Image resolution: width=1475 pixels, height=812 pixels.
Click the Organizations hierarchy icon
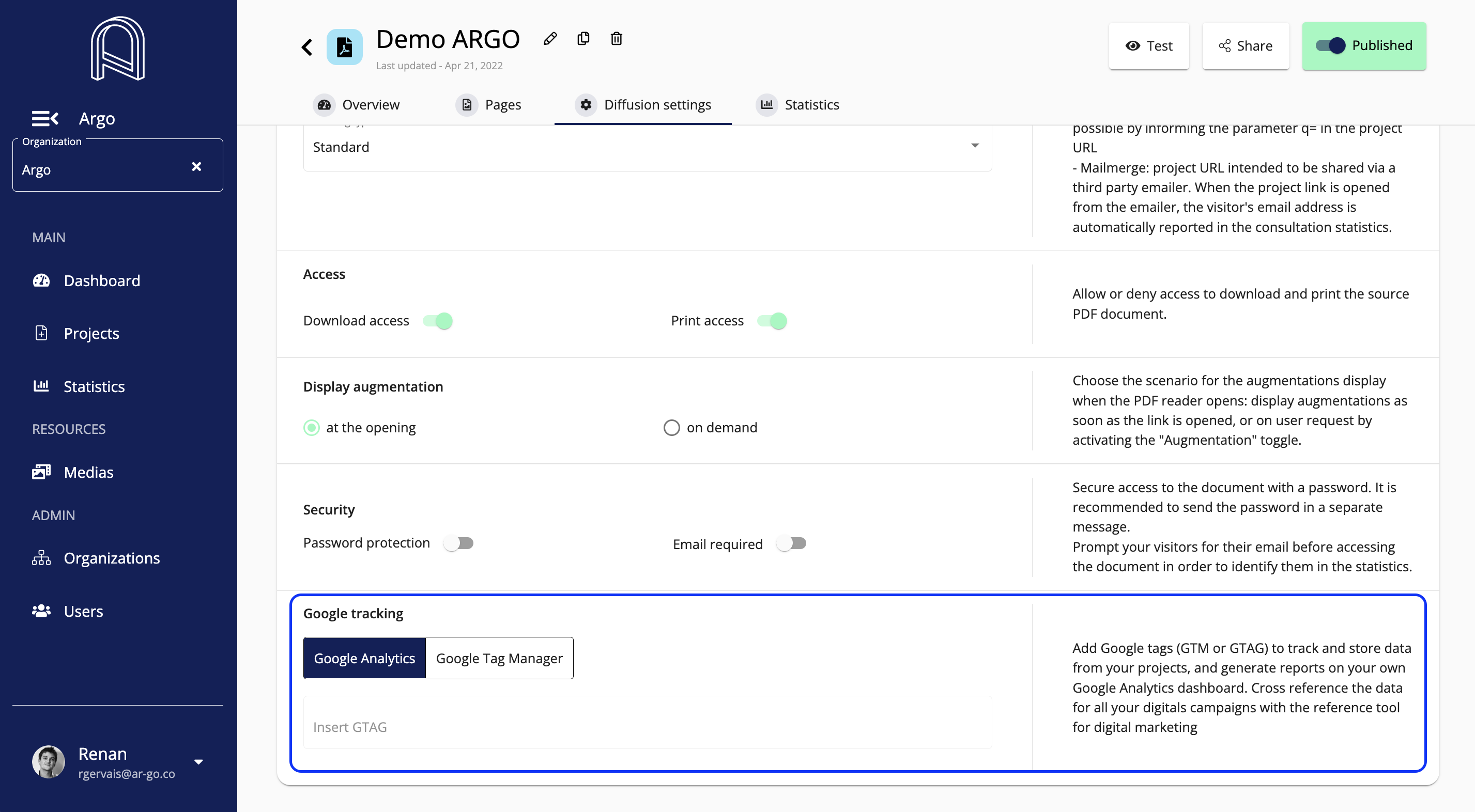click(x=41, y=558)
